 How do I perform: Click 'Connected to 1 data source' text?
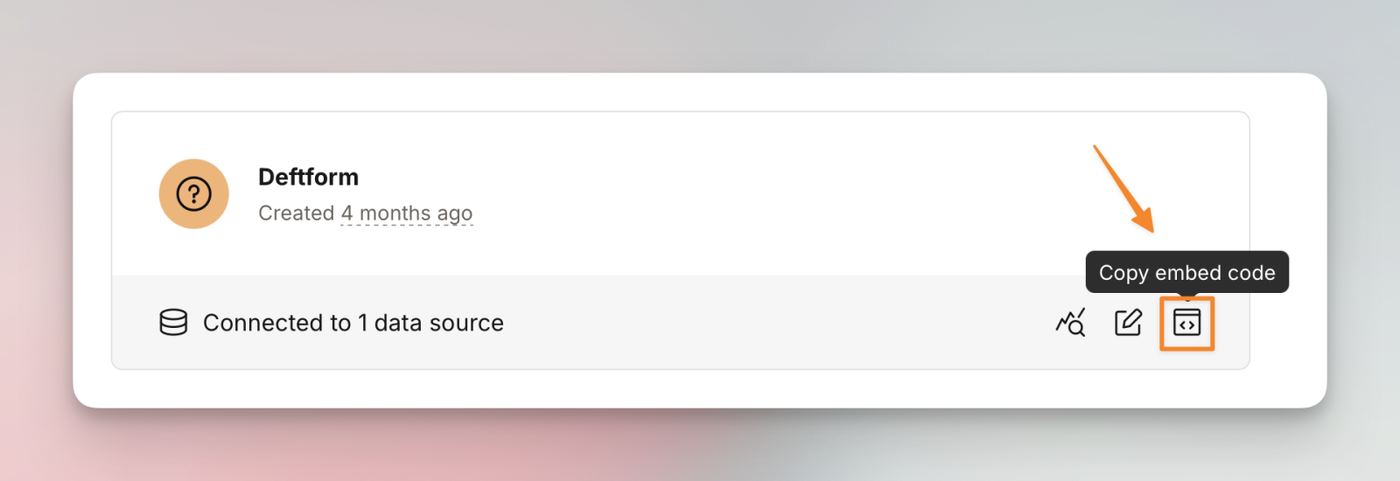pos(353,323)
